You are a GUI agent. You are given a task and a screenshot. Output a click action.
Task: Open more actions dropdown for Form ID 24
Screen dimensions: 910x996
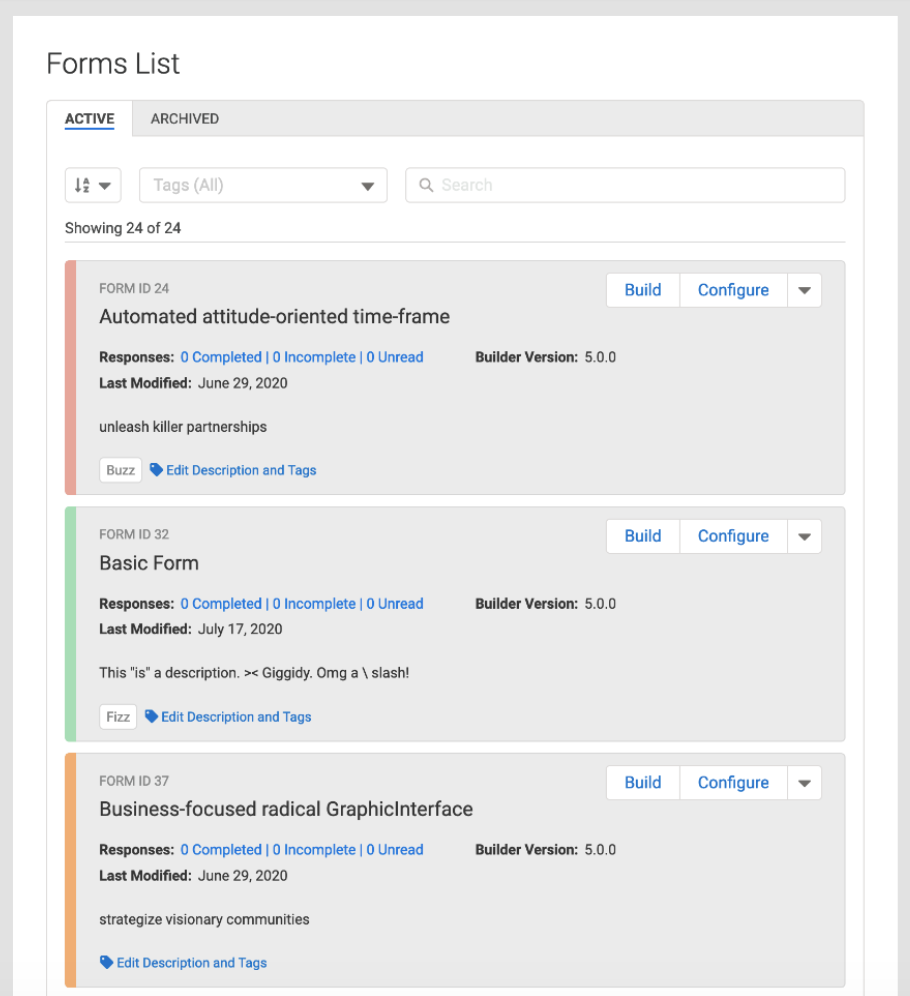pos(804,290)
